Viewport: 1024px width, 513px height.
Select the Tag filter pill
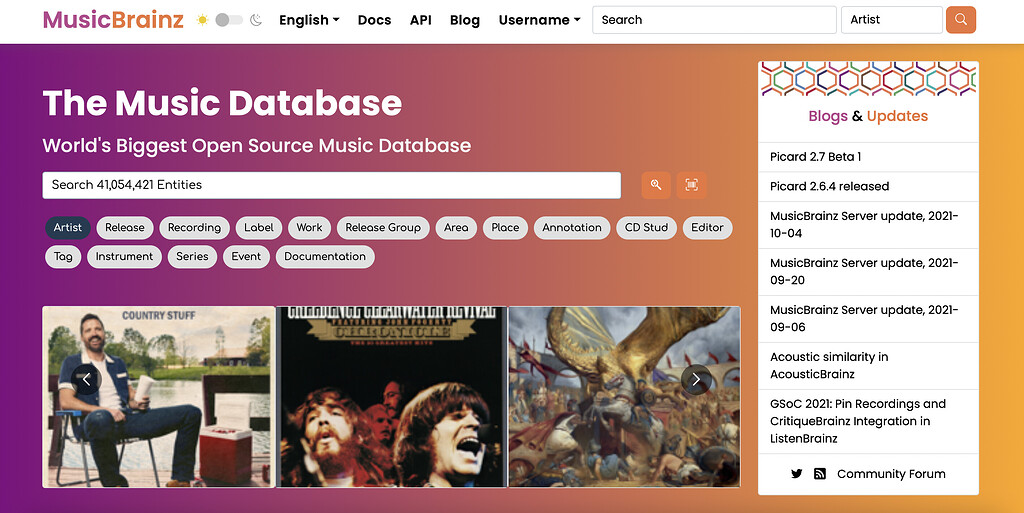(63, 256)
